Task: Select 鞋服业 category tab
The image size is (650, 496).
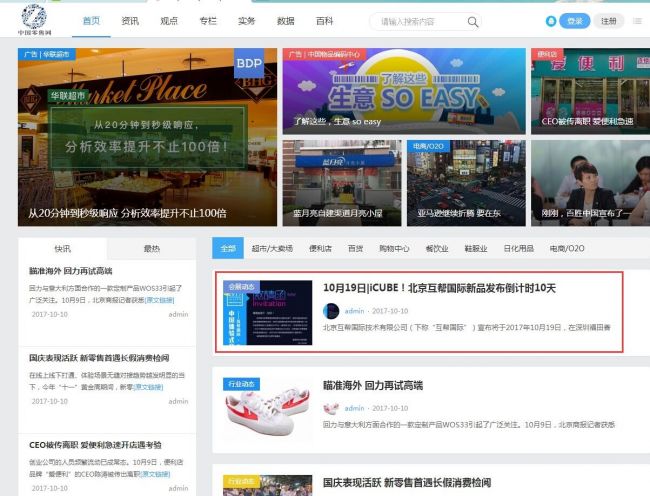Action: pyautogui.click(x=476, y=248)
